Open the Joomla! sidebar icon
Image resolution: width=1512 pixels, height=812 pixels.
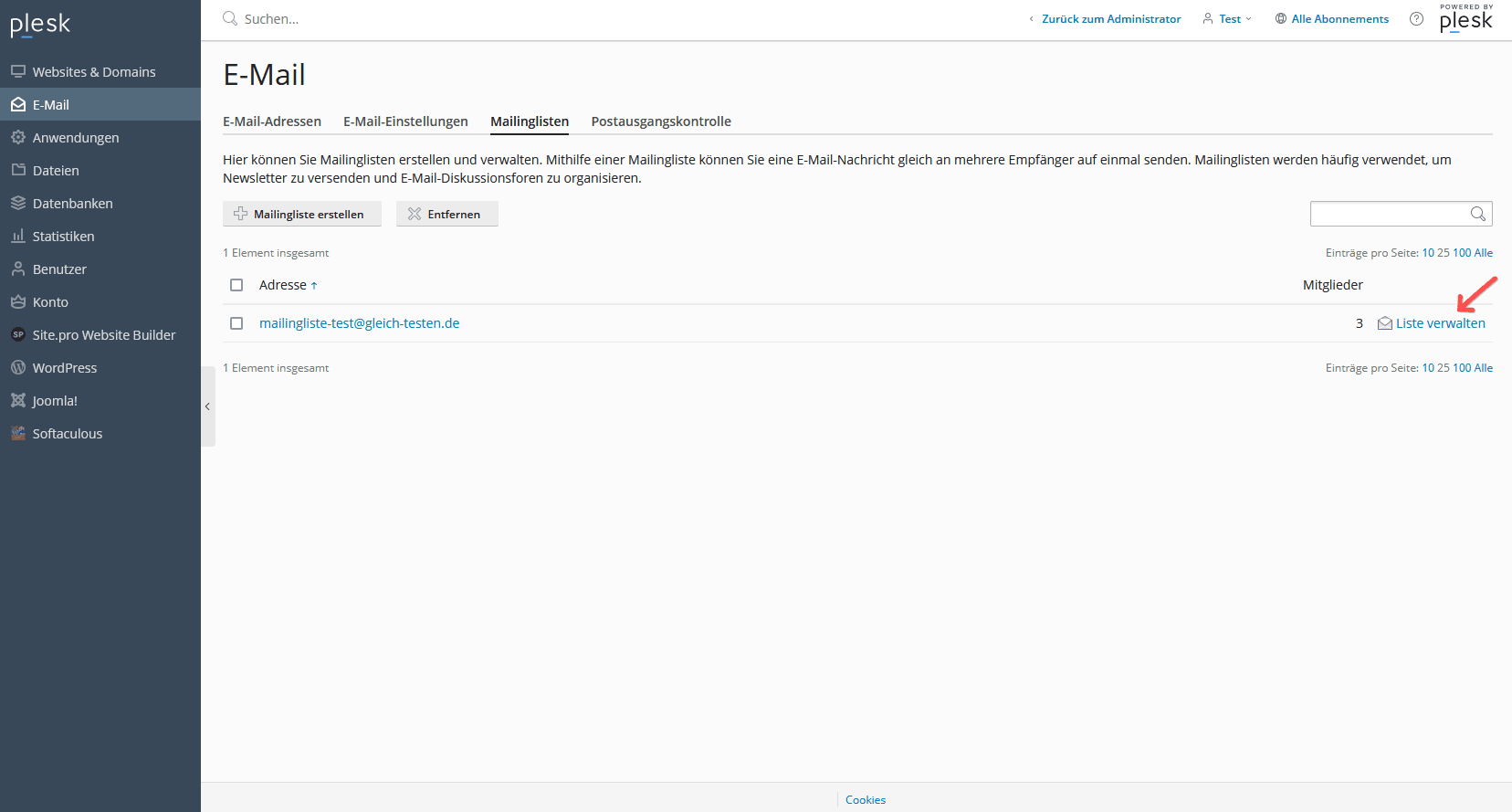click(x=18, y=400)
